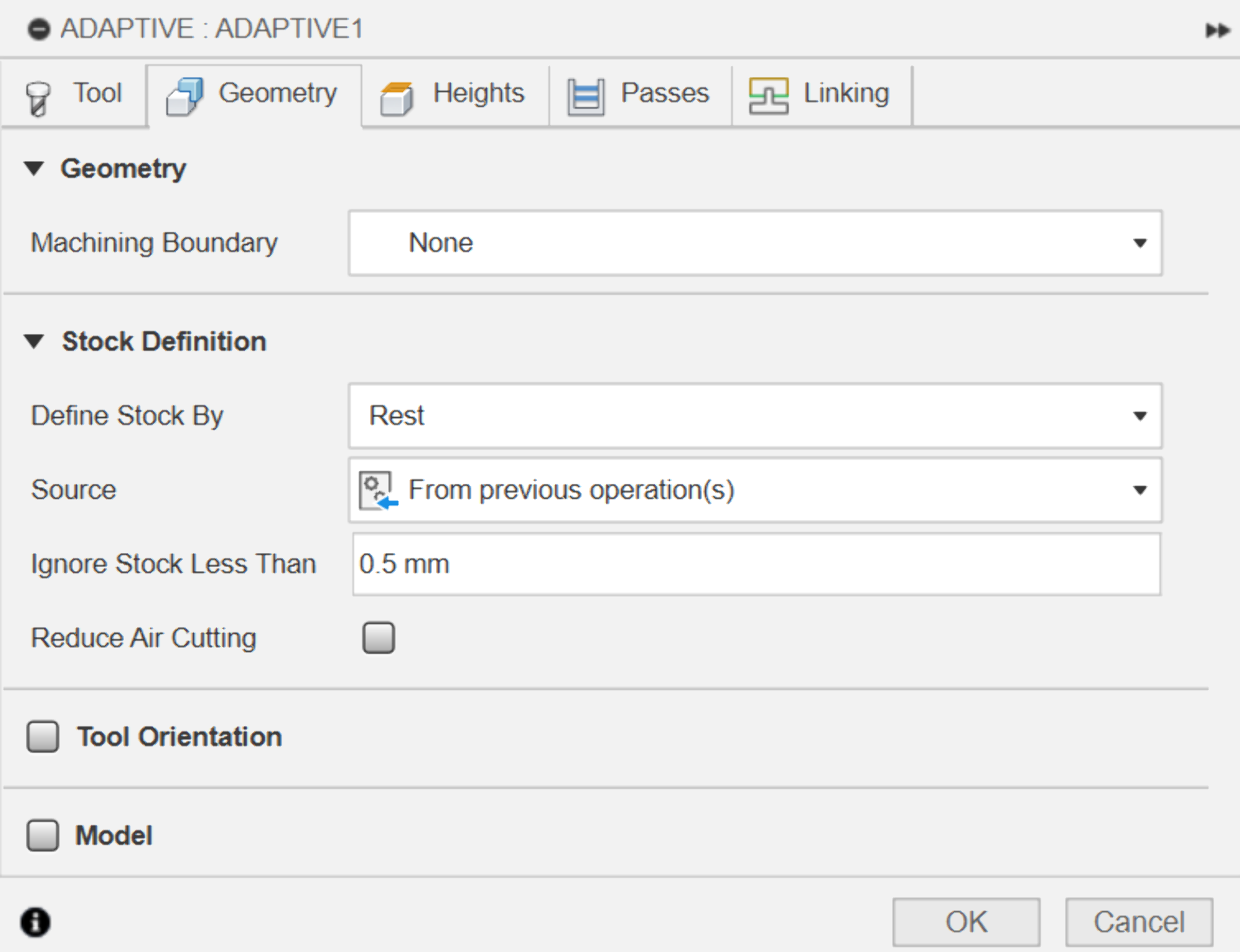
Task: Check the Model checkbox
Action: click(x=43, y=835)
